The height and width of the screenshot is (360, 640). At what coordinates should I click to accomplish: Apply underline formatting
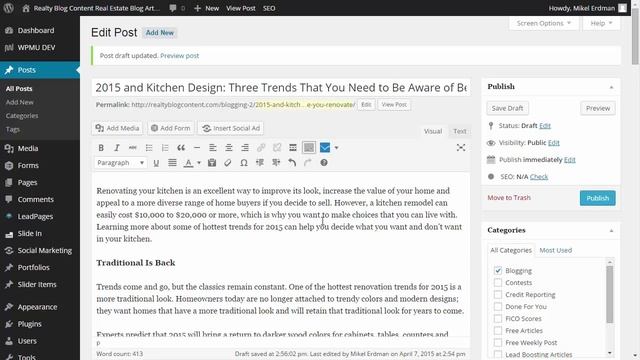[156, 163]
